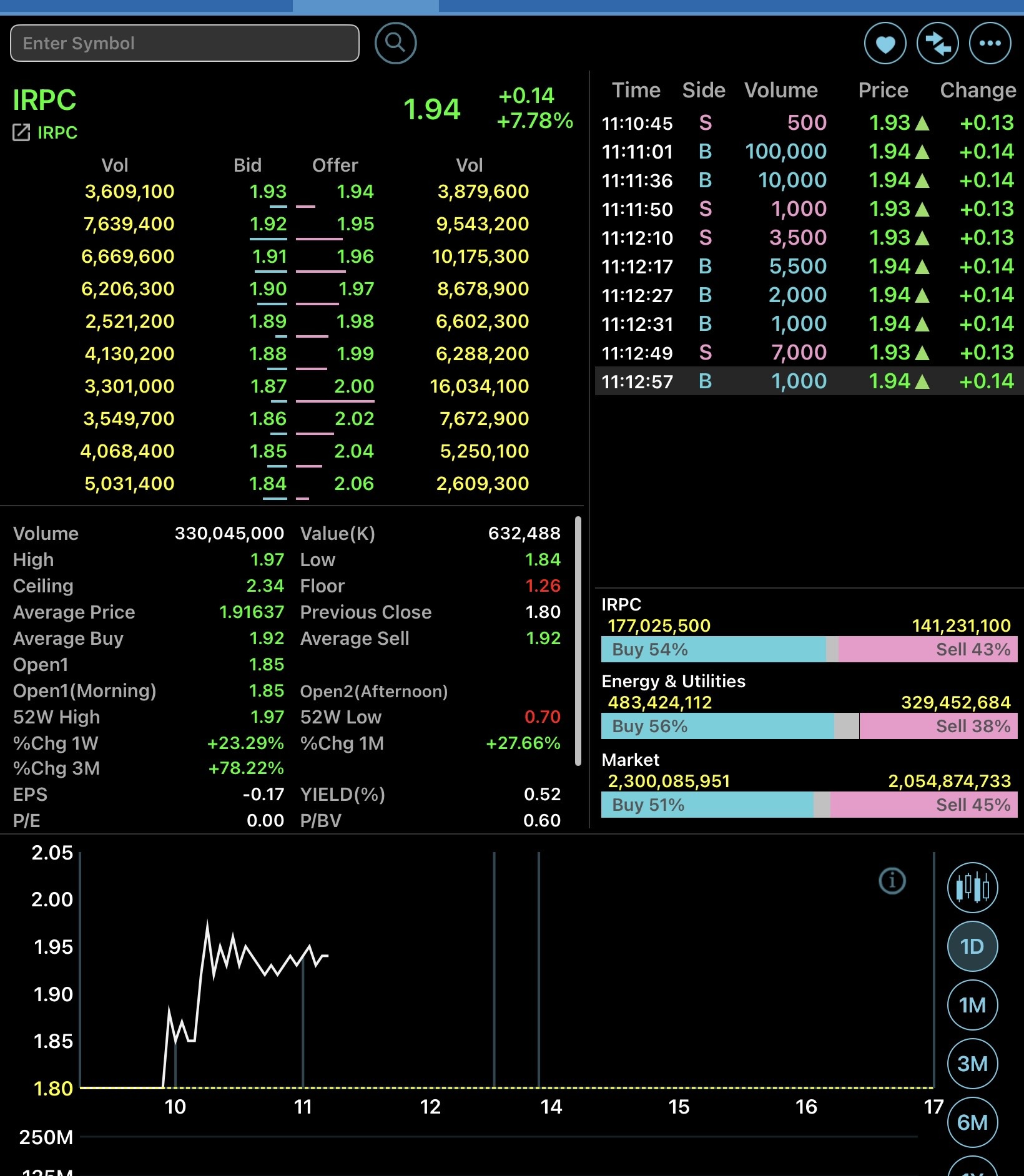Select the 11:10:45 ticker row
Viewport: 1024px width, 1176px height.
tap(809, 122)
